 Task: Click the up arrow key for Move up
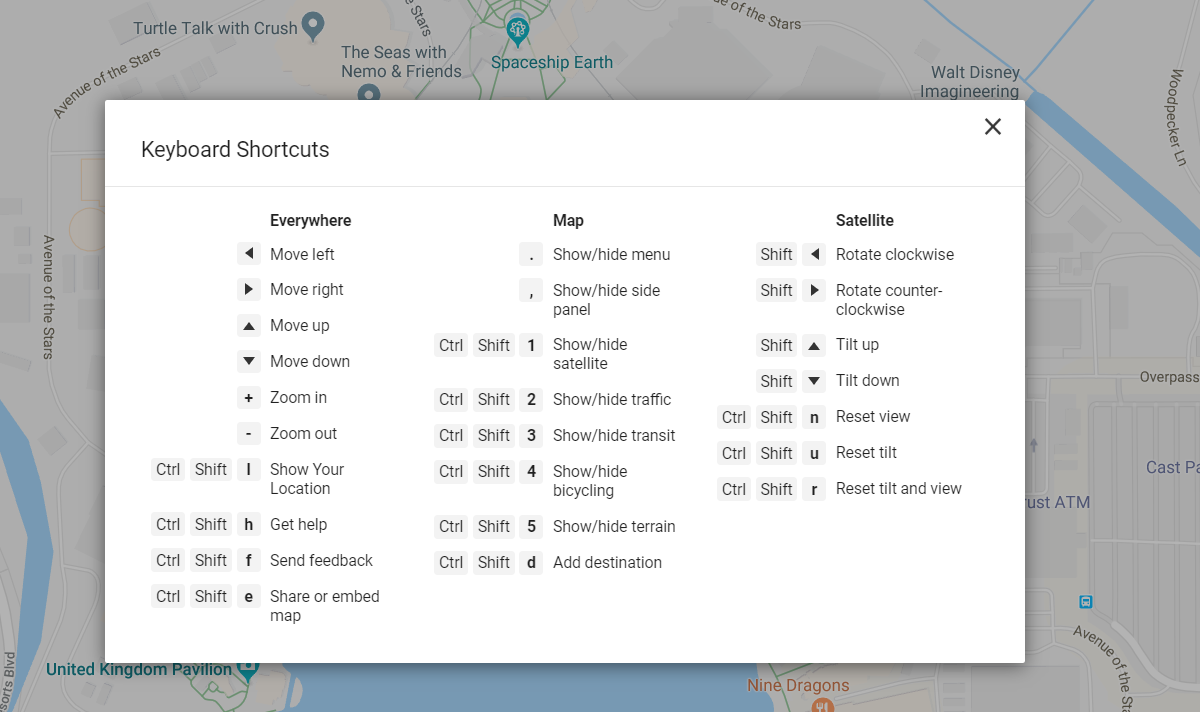(249, 325)
